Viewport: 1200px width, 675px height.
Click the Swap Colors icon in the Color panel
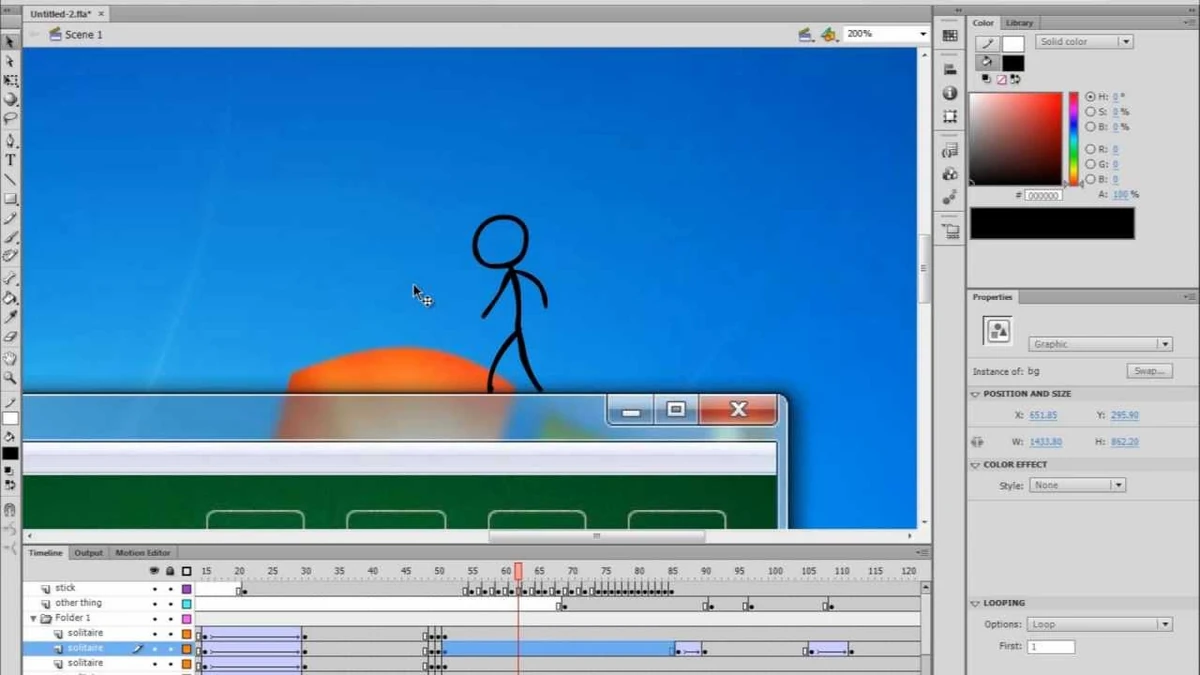(1016, 79)
